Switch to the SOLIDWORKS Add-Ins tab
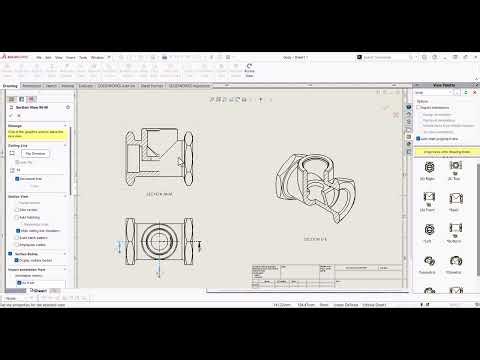The image size is (480, 360). click(x=116, y=86)
